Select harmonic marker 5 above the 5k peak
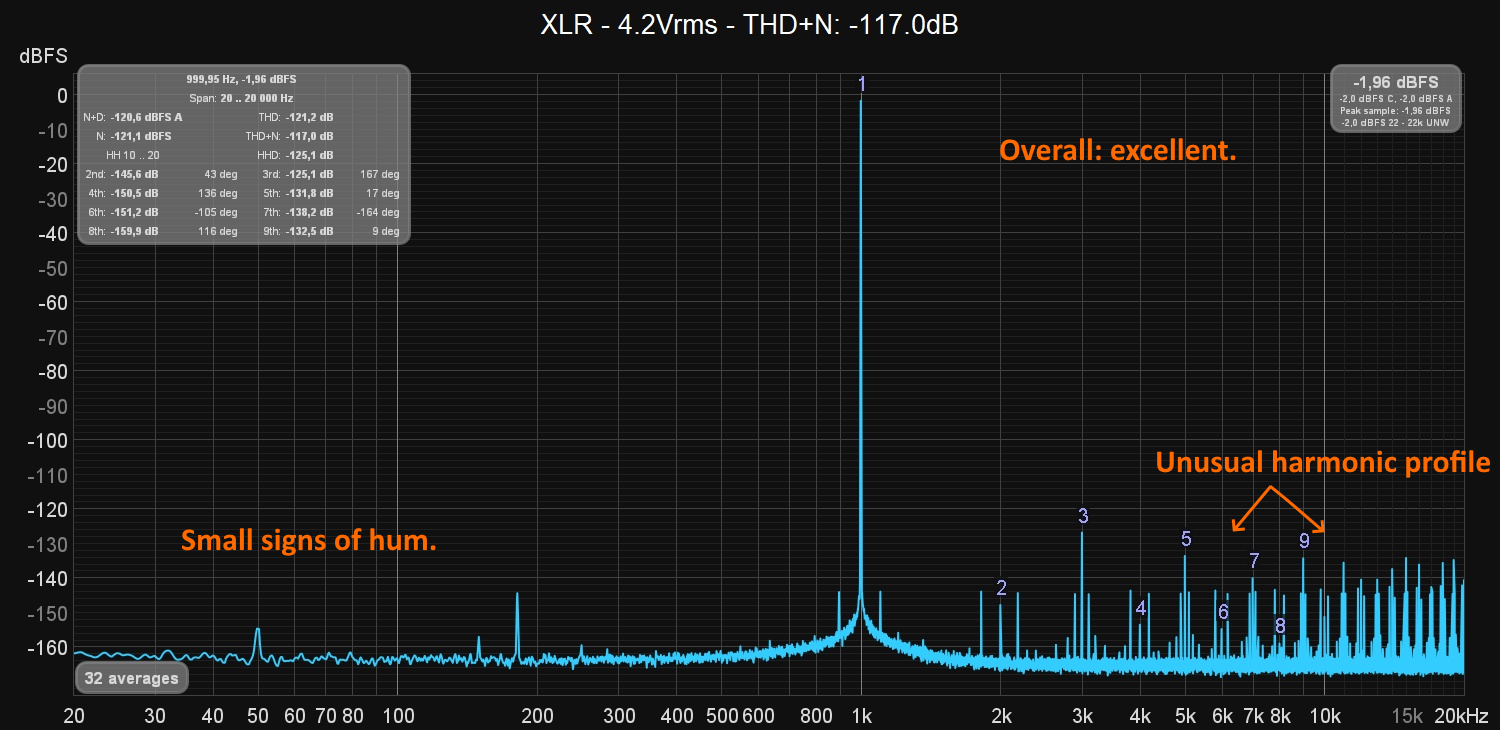1500x730 pixels. [x=1186, y=539]
